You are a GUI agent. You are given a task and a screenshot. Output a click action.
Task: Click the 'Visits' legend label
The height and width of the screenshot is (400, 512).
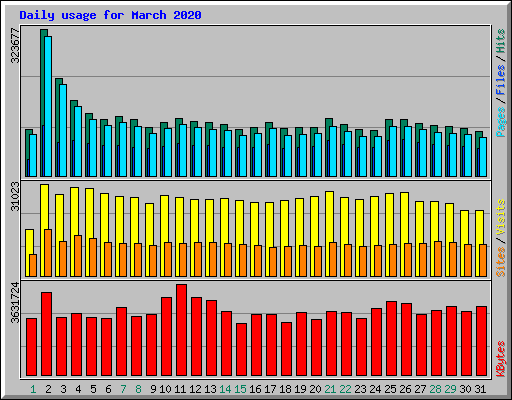point(501,218)
